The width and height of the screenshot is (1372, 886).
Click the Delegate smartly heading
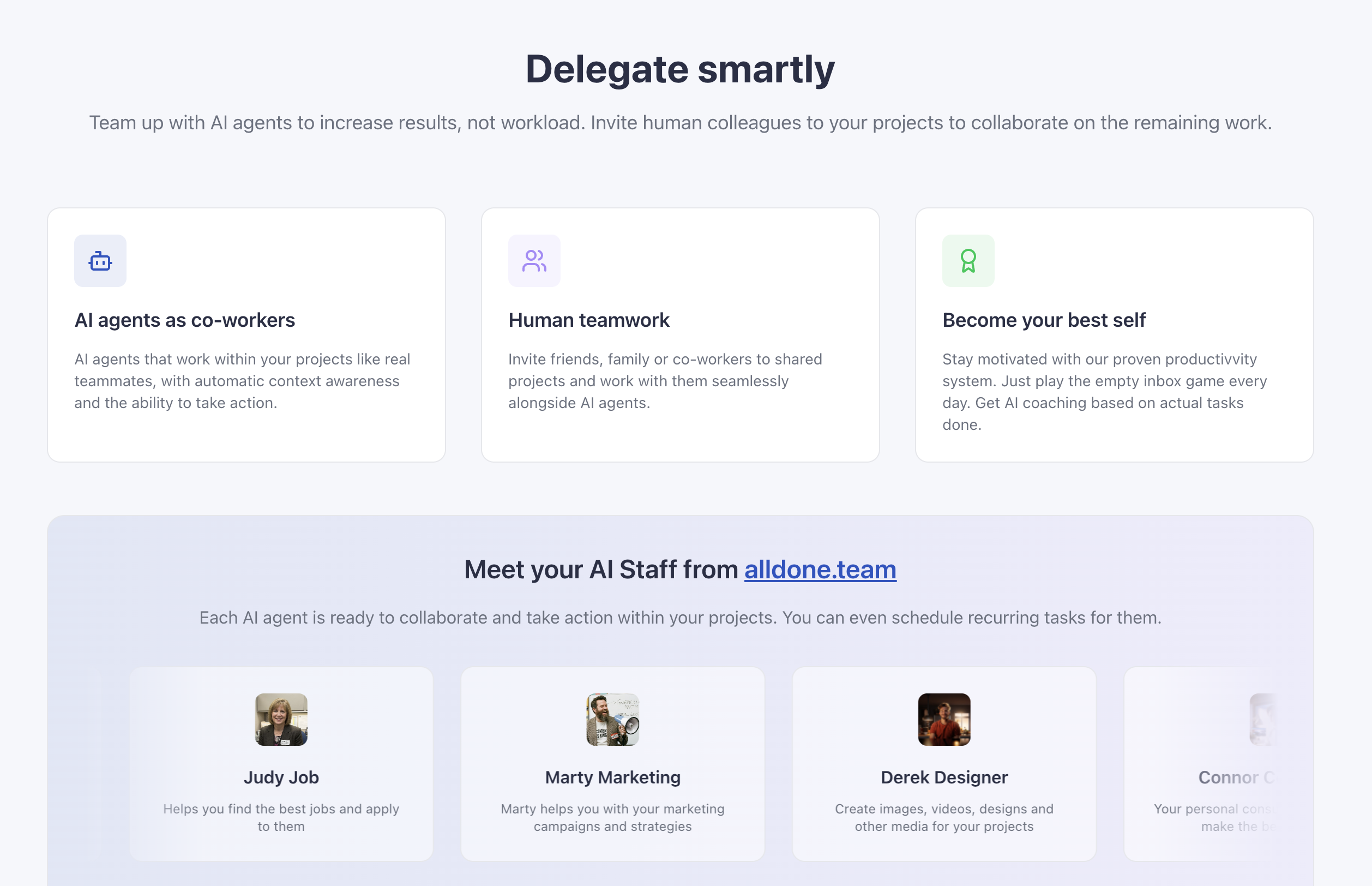tap(679, 69)
